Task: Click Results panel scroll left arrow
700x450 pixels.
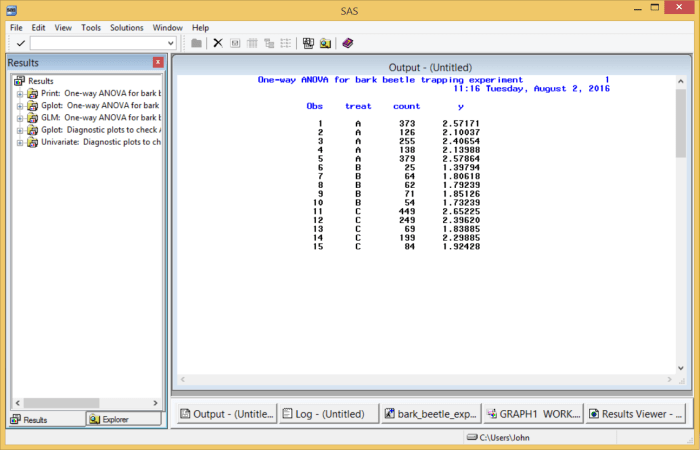Action: click(x=17, y=403)
